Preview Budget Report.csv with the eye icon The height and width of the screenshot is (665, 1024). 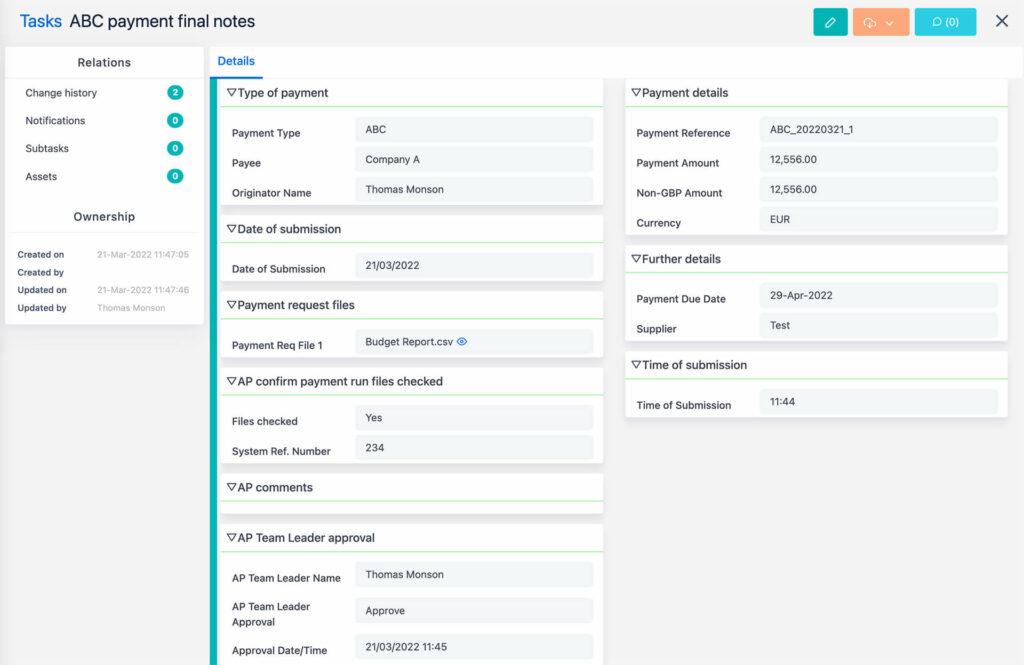462,342
